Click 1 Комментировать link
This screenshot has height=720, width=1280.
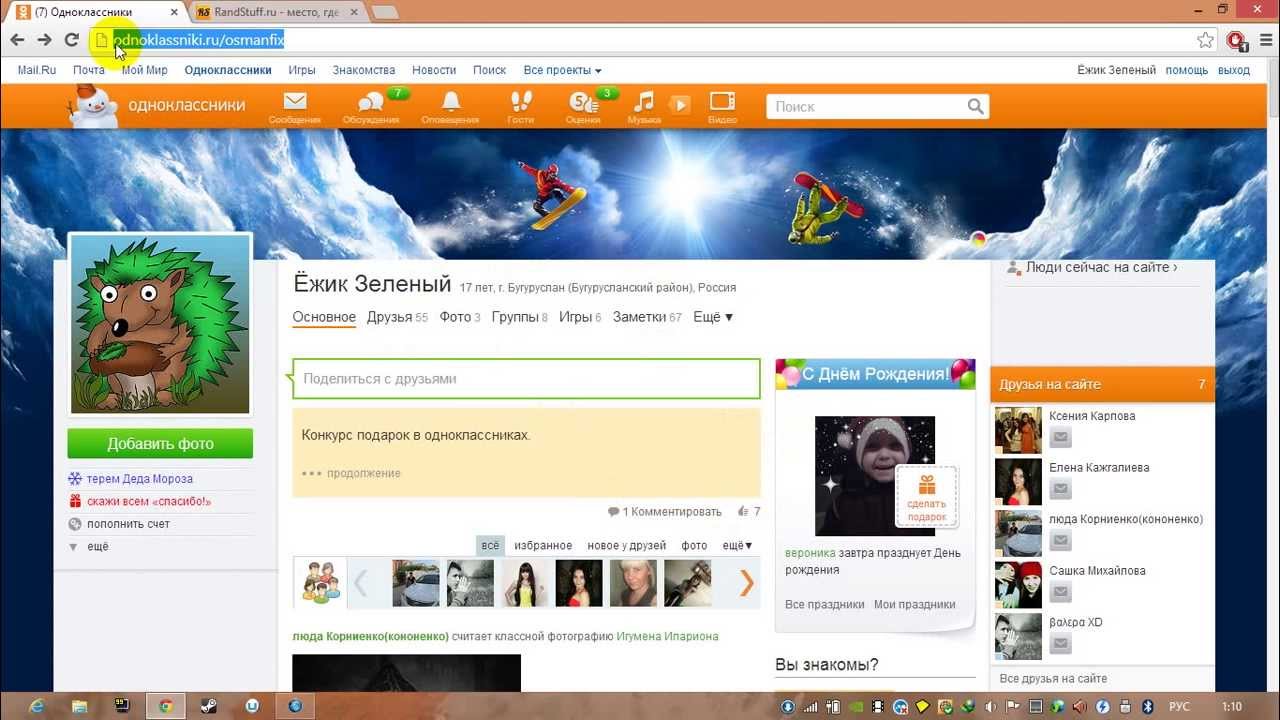(665, 511)
